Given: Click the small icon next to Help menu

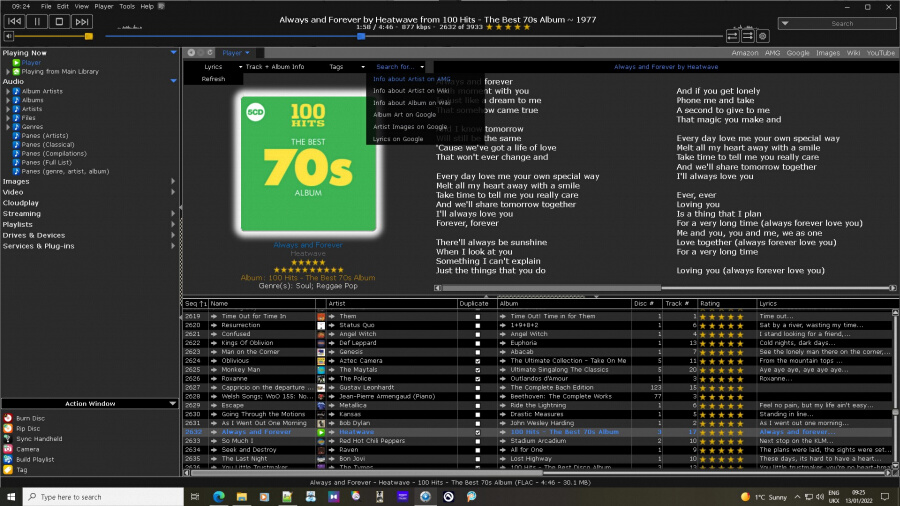Looking at the screenshot, I should (161, 6).
